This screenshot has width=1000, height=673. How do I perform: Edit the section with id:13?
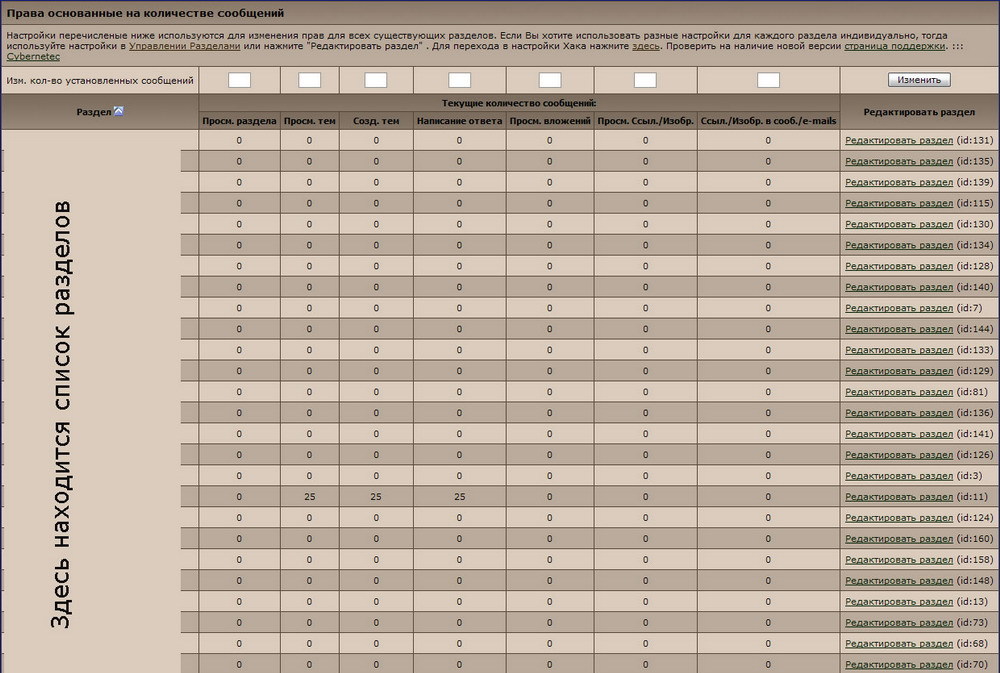tap(899, 602)
